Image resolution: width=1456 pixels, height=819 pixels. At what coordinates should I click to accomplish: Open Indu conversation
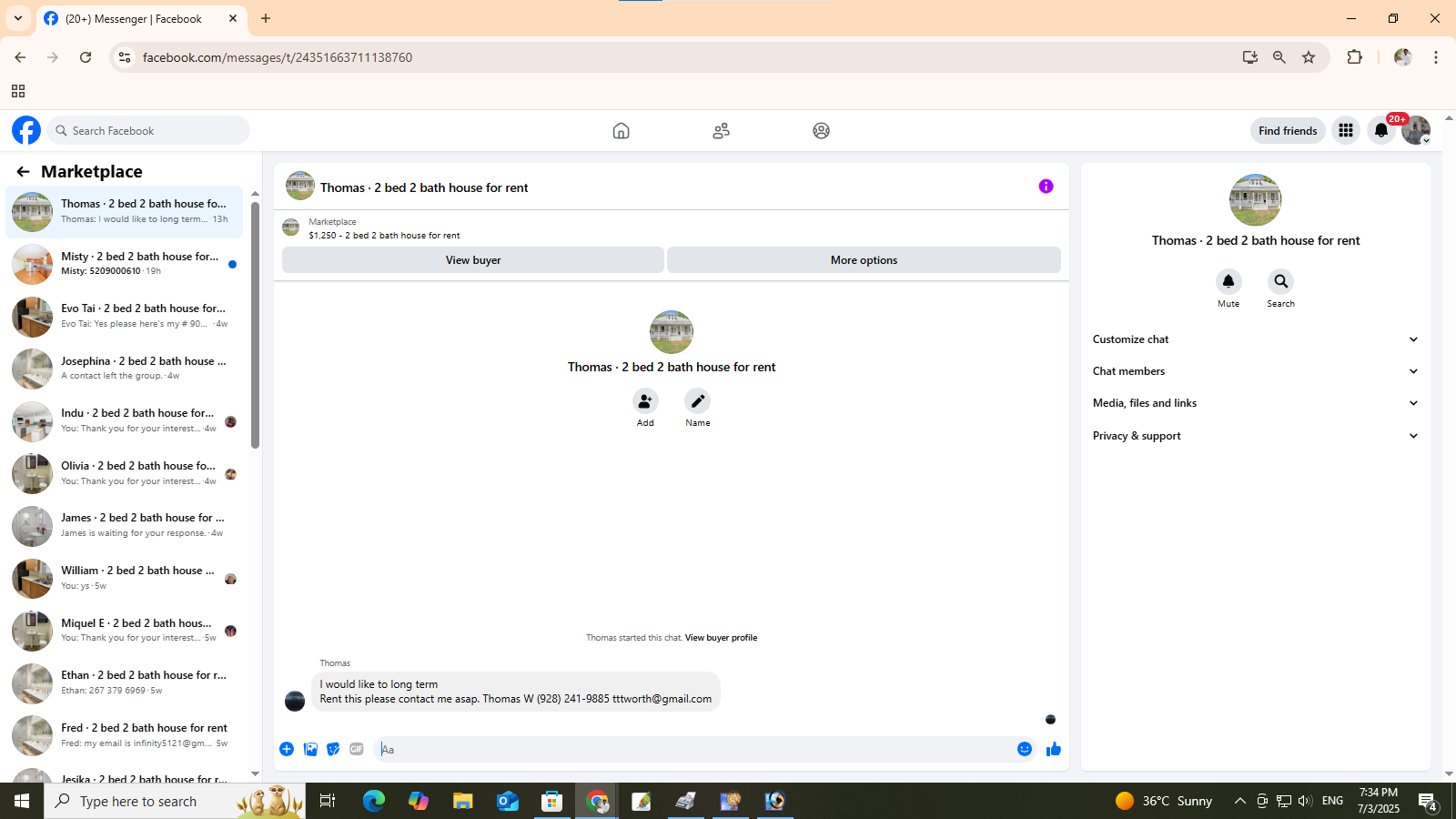coord(125,420)
